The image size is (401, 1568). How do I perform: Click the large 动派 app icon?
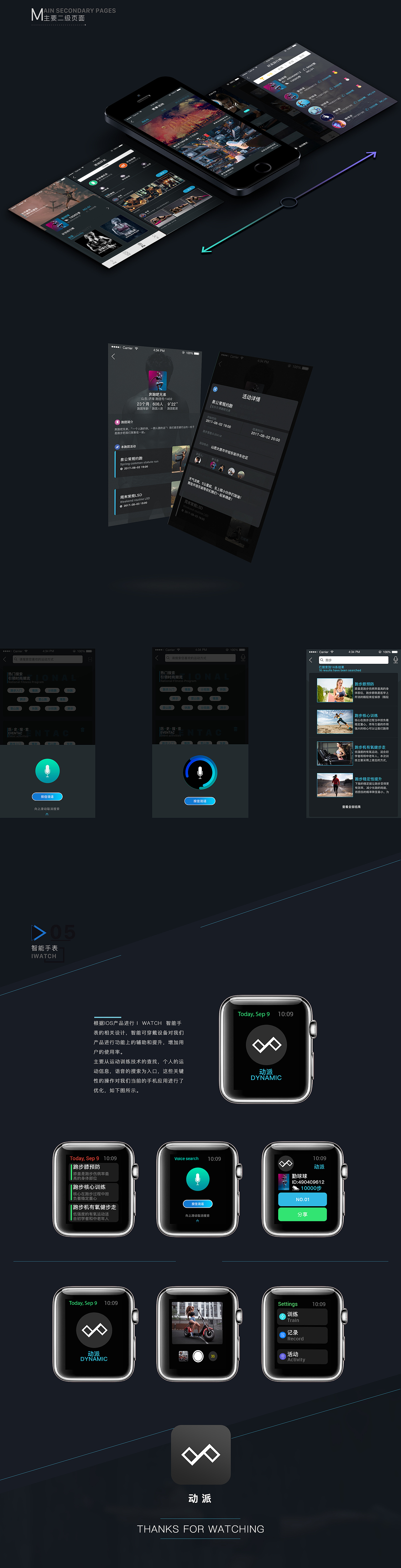pyautogui.click(x=200, y=1455)
